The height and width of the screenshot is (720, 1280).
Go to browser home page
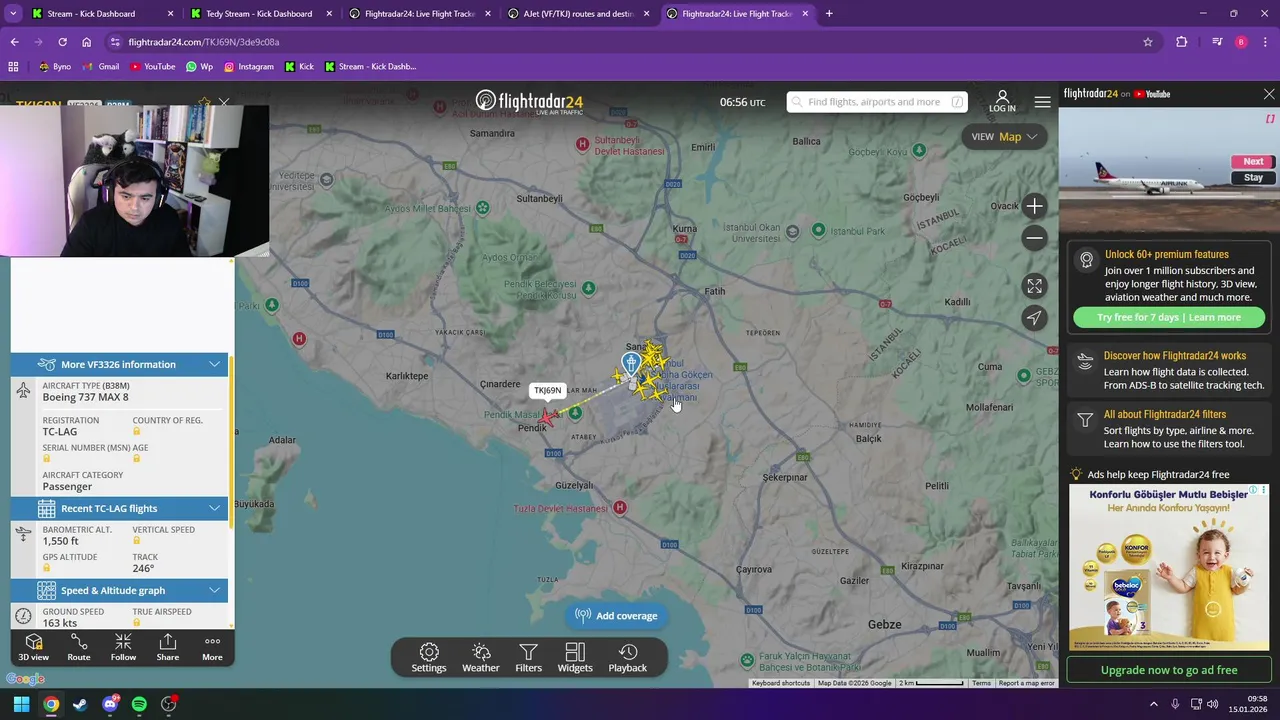(x=87, y=42)
